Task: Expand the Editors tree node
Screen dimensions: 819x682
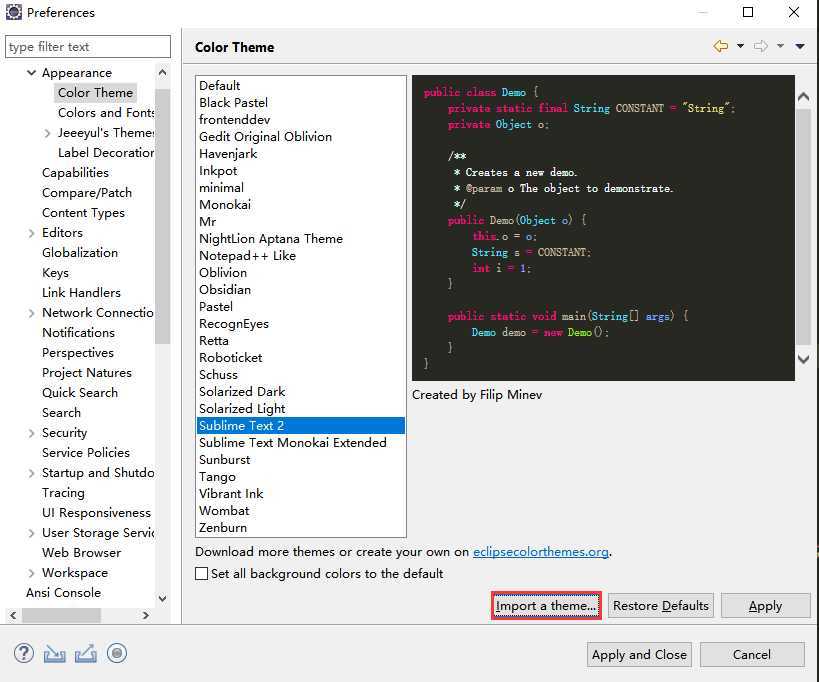Action: click(x=32, y=233)
